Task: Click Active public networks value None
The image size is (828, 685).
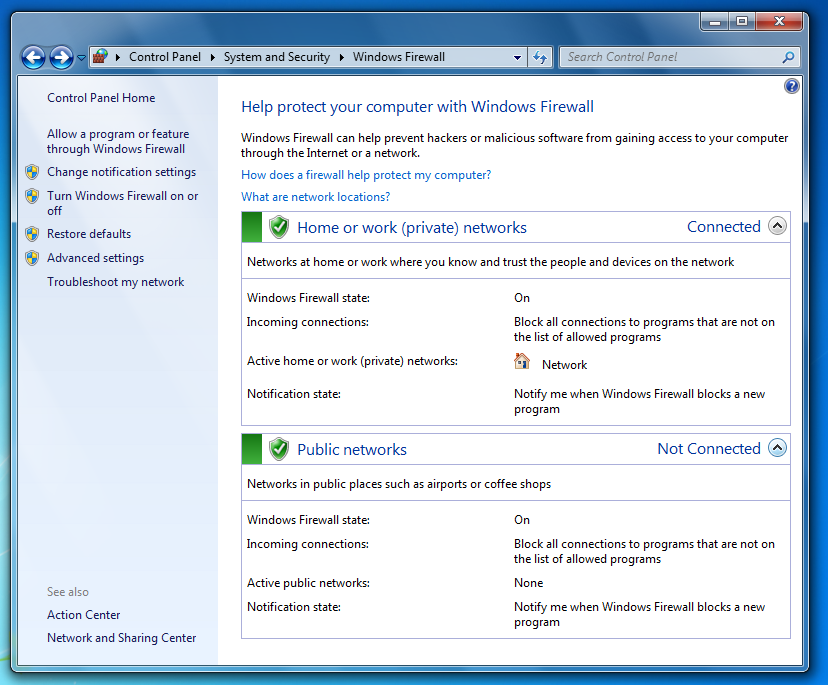Action: tap(529, 583)
